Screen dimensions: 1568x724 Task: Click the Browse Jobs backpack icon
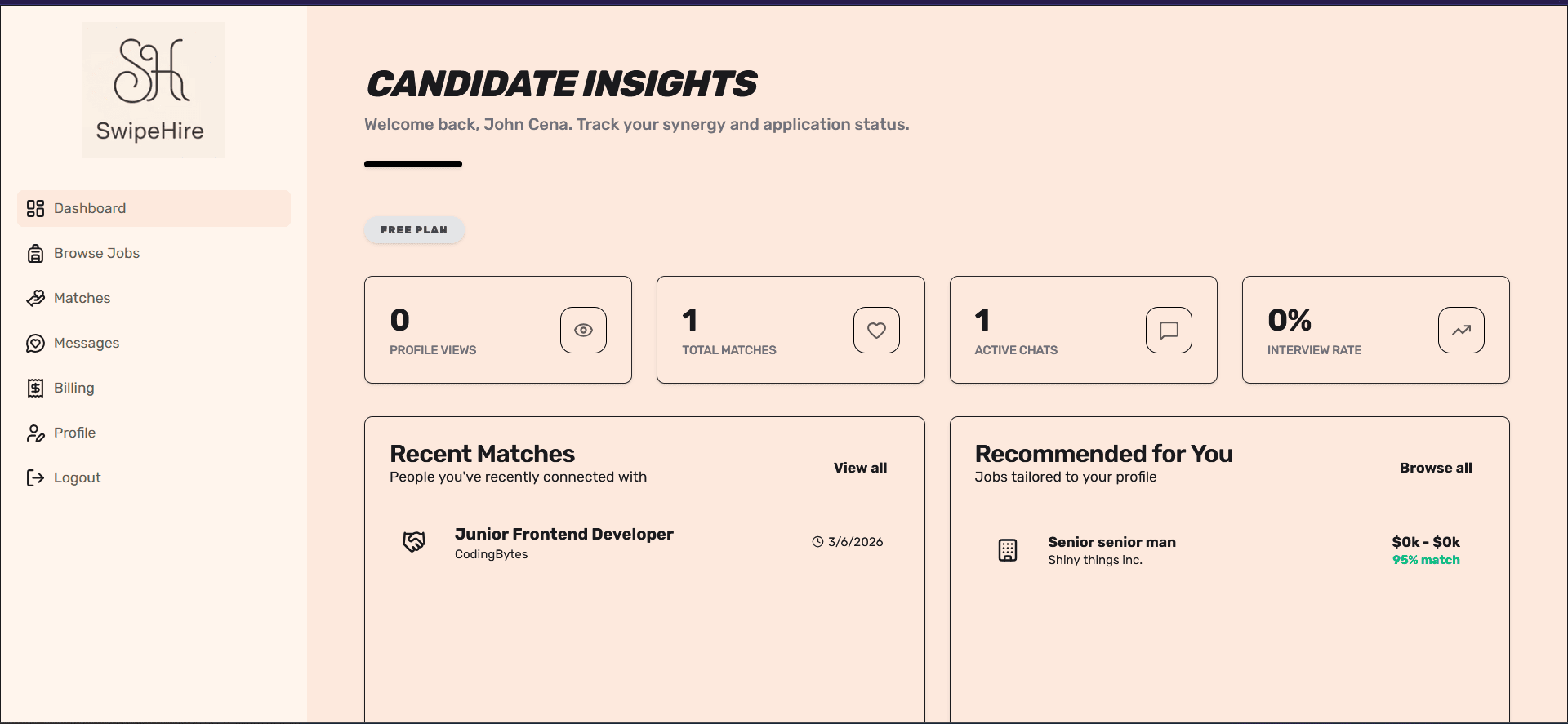pyautogui.click(x=35, y=254)
